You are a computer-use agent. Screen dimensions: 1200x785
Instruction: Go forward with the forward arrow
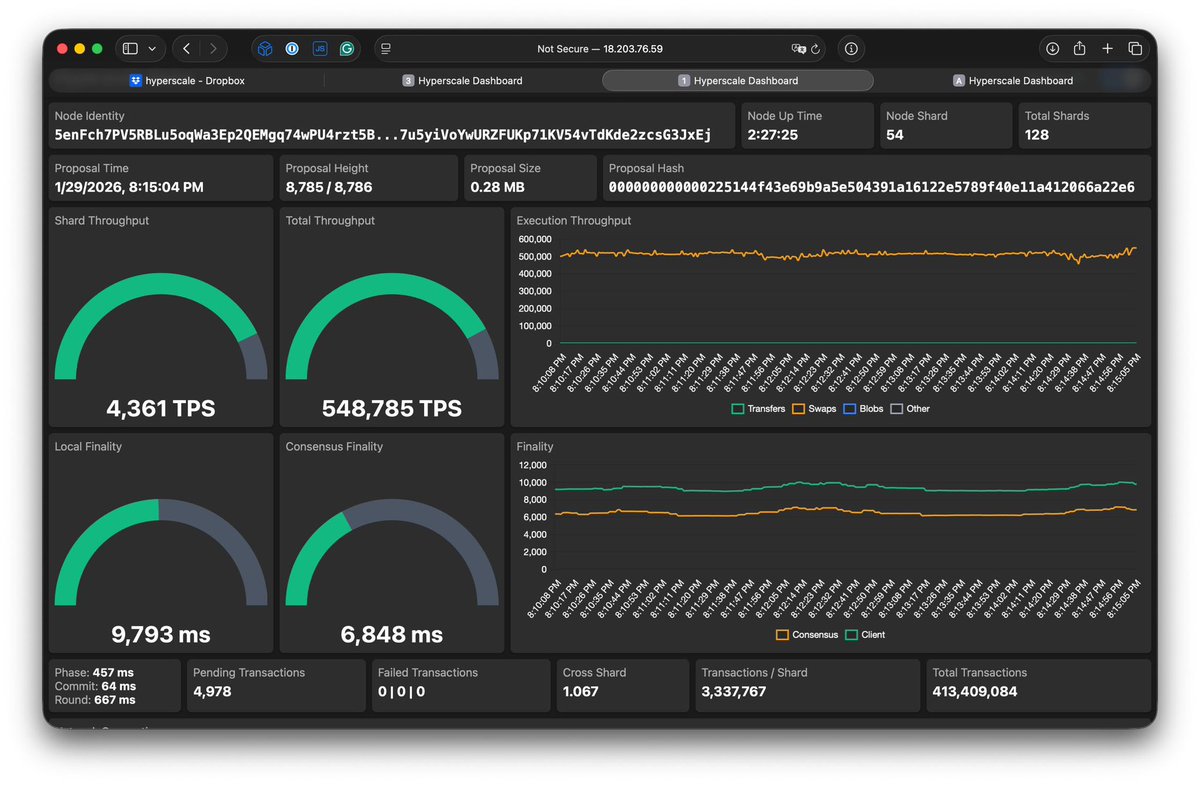click(212, 48)
